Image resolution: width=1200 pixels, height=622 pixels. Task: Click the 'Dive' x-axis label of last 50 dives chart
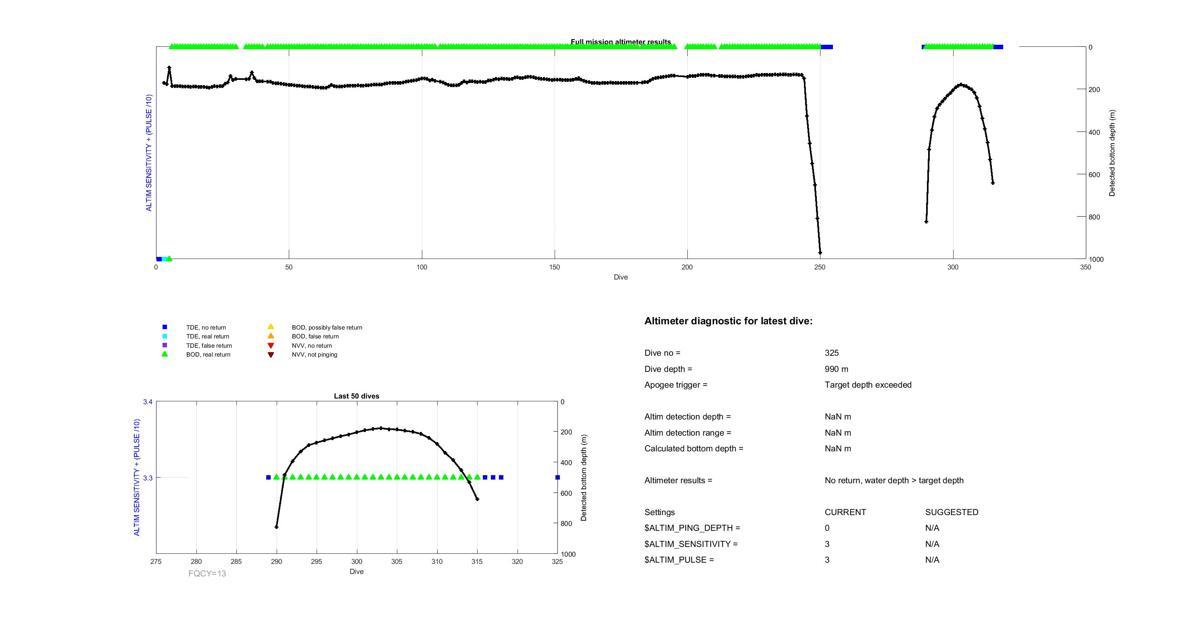pos(356,572)
